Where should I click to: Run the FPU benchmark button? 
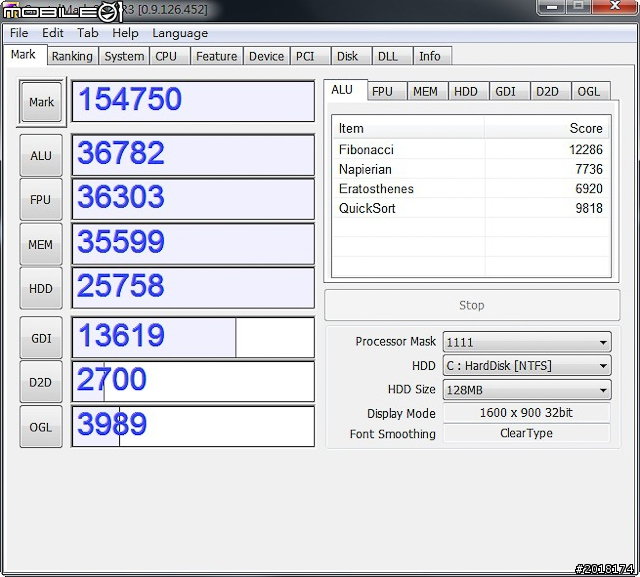coord(41,200)
